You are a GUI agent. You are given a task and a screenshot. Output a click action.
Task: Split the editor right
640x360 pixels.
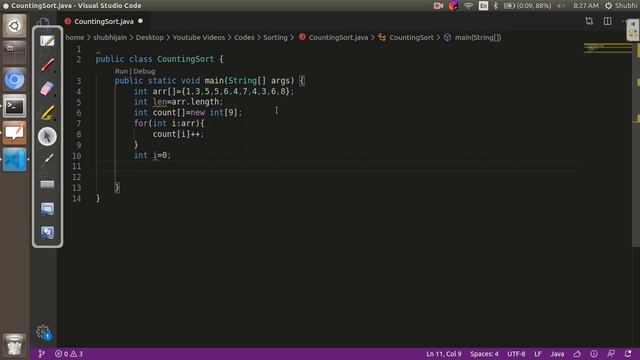point(607,21)
